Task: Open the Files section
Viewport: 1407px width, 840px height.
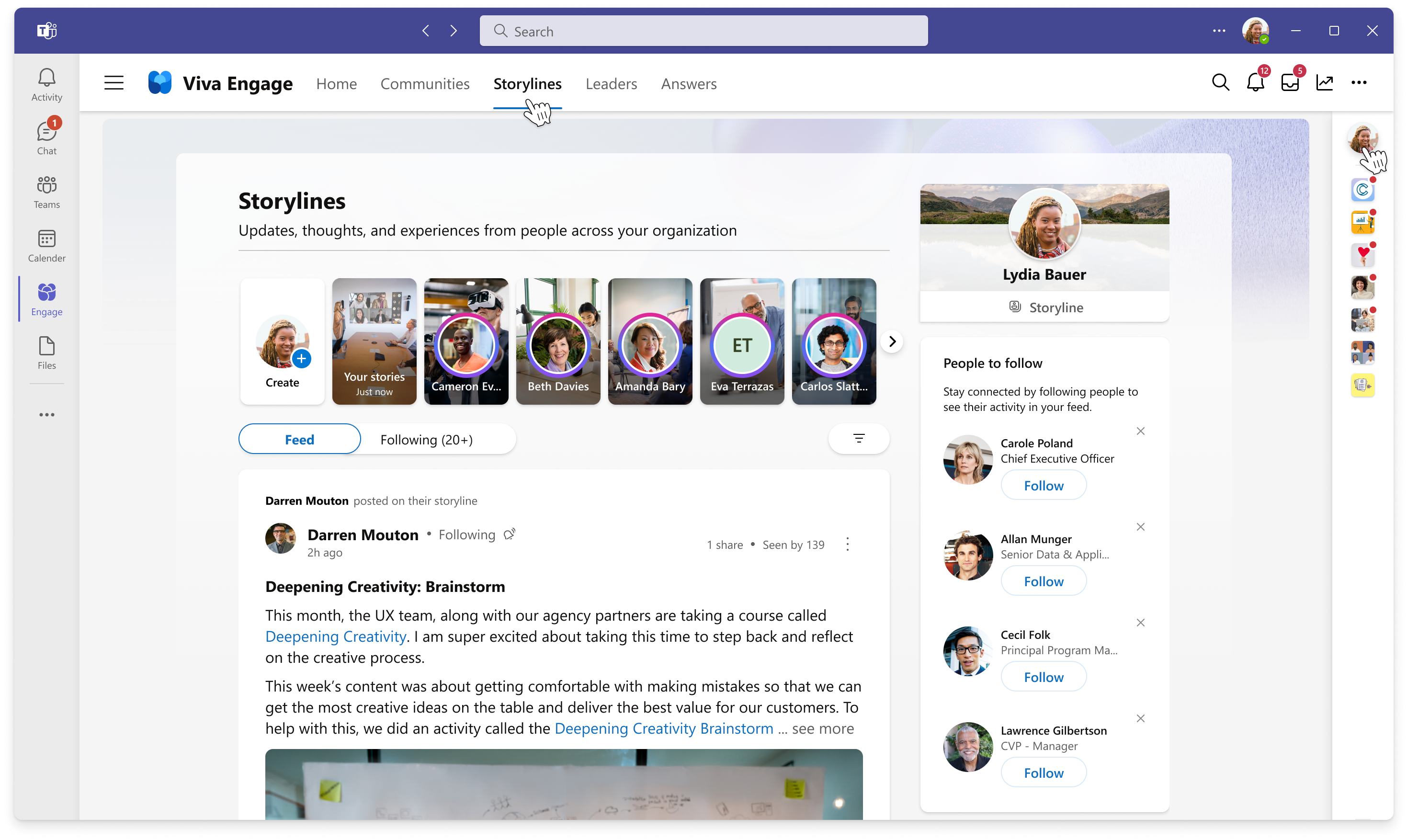Action: [46, 352]
